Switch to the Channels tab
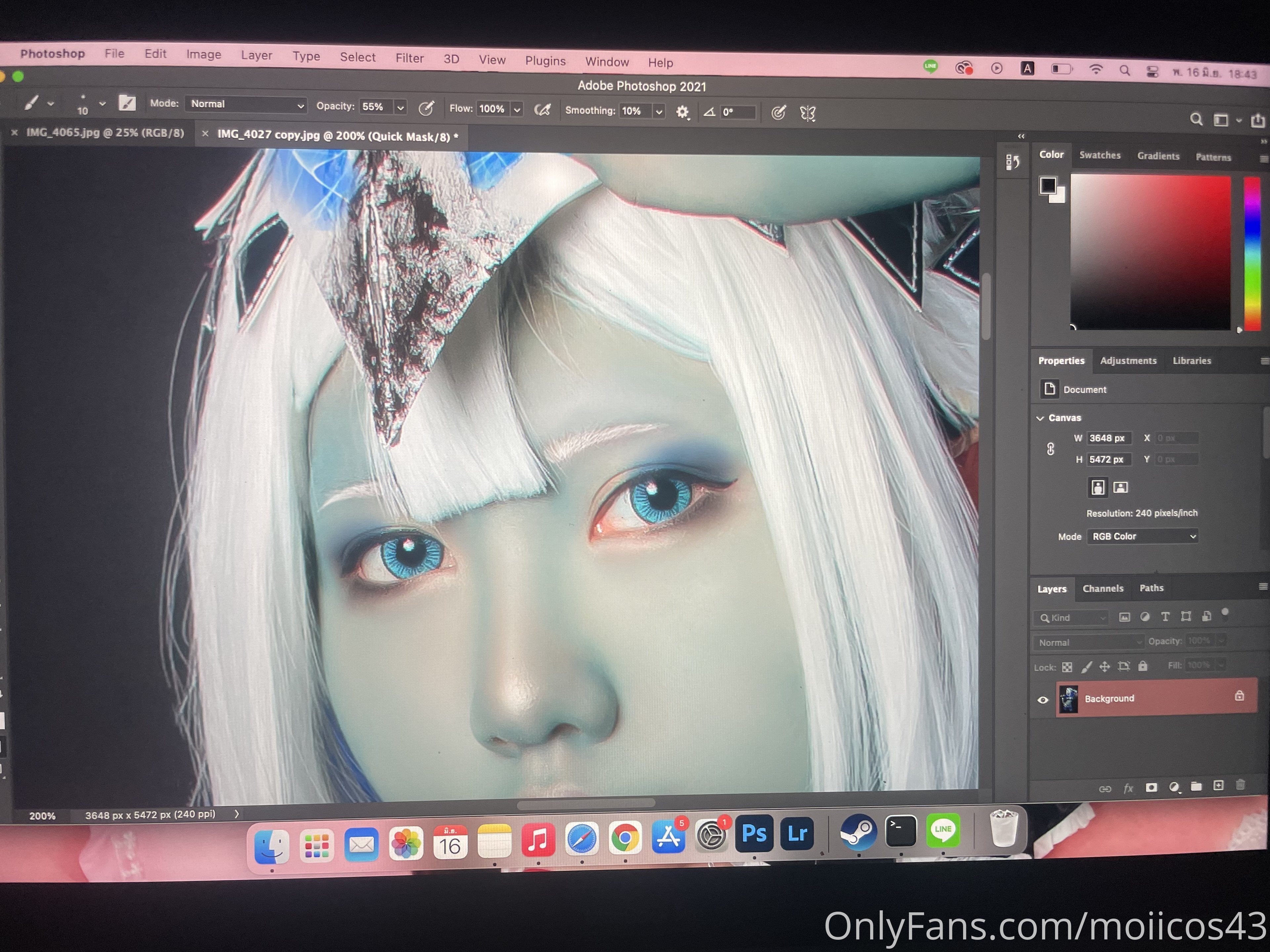1270x952 pixels. click(1102, 588)
